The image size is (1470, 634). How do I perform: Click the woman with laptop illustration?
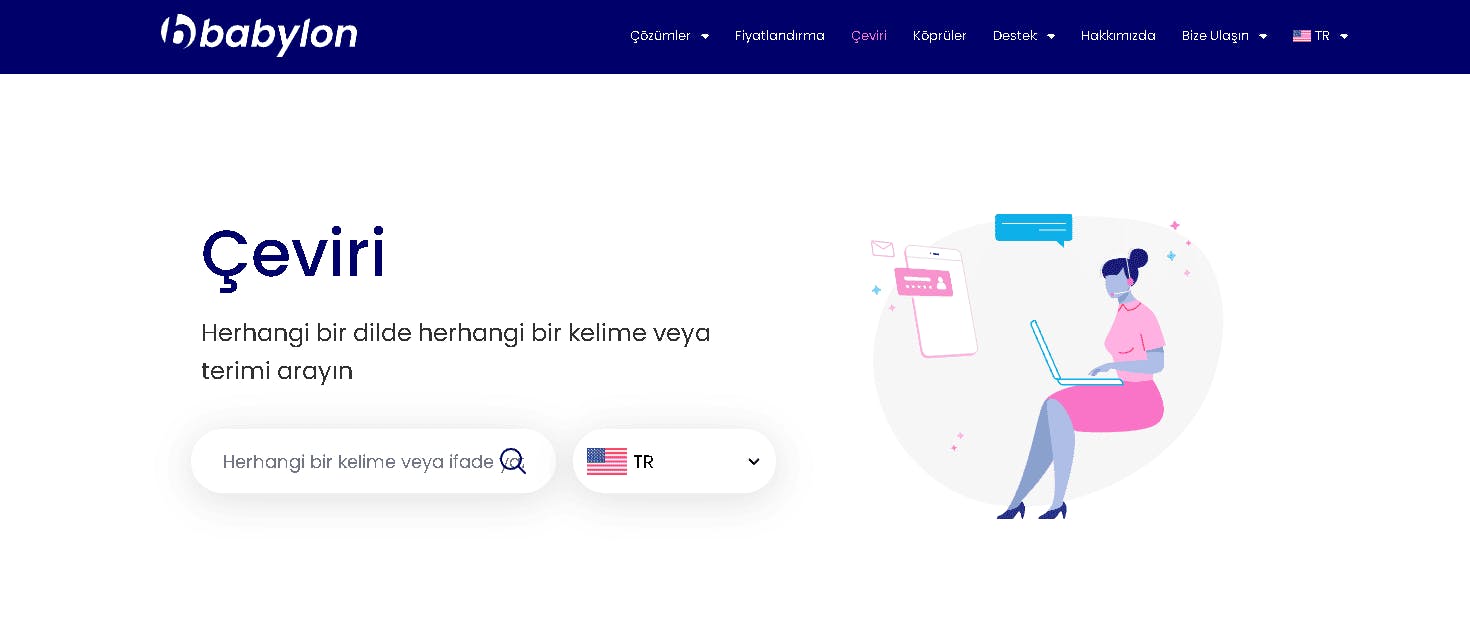(1046, 366)
